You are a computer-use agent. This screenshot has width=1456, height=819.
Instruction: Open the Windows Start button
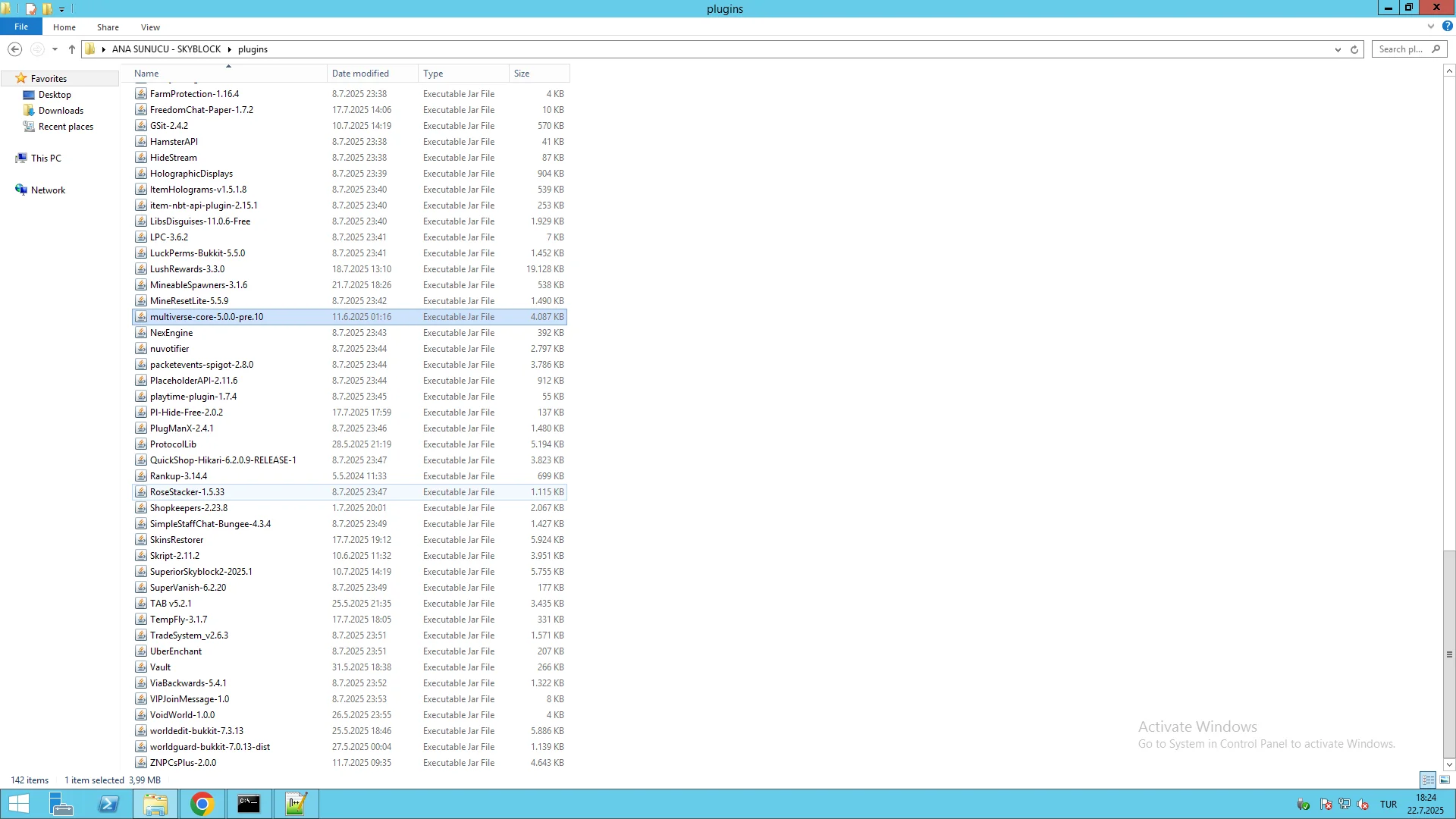18,804
